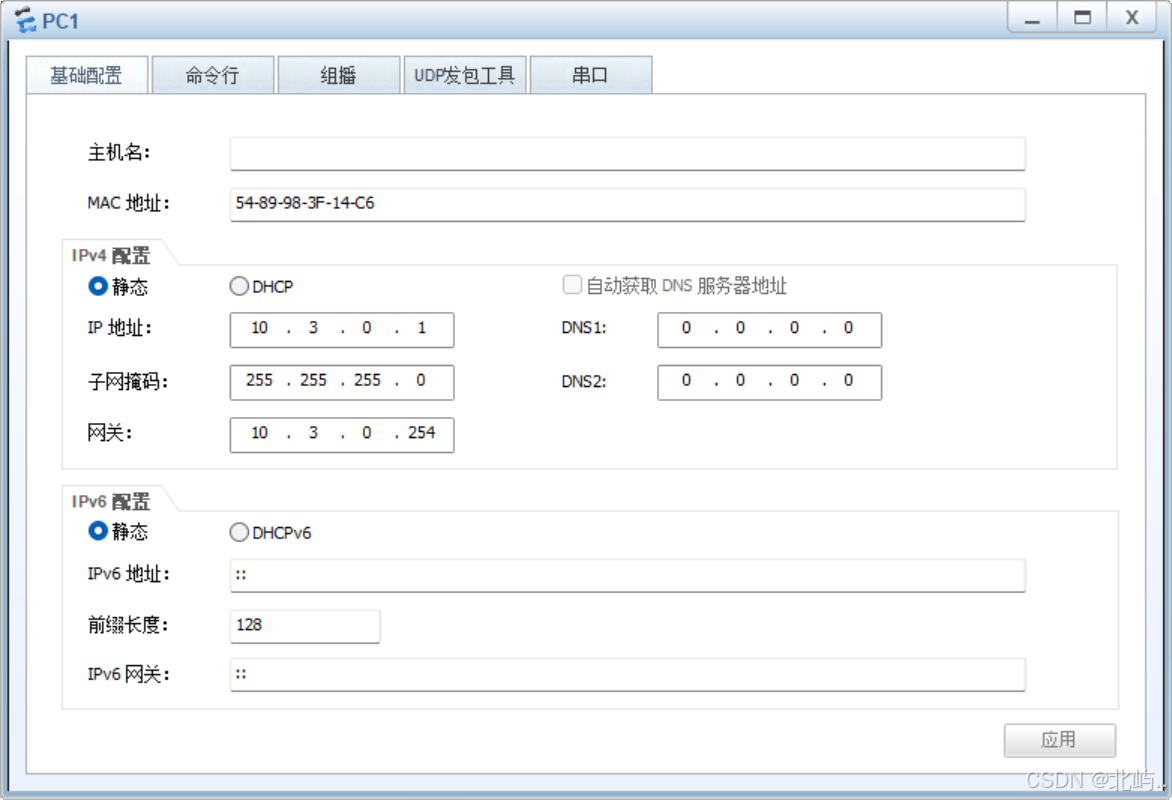This screenshot has width=1172, height=800.
Task: Click the 网关 field 10.3.0.254
Action: pos(342,434)
